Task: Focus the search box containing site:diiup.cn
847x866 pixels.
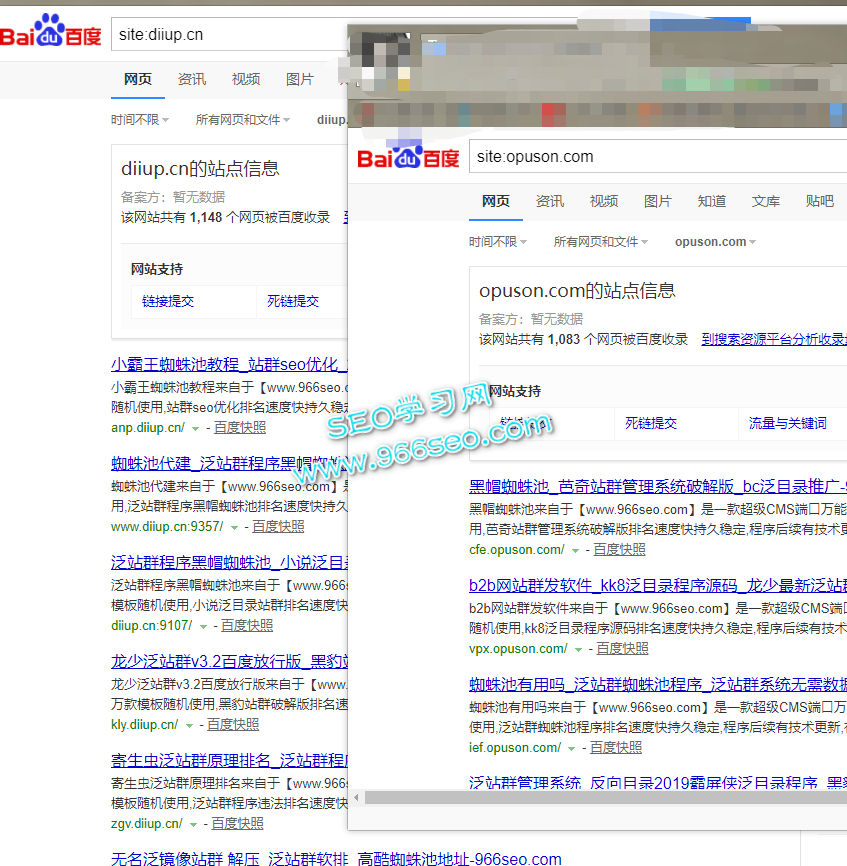Action: click(229, 34)
